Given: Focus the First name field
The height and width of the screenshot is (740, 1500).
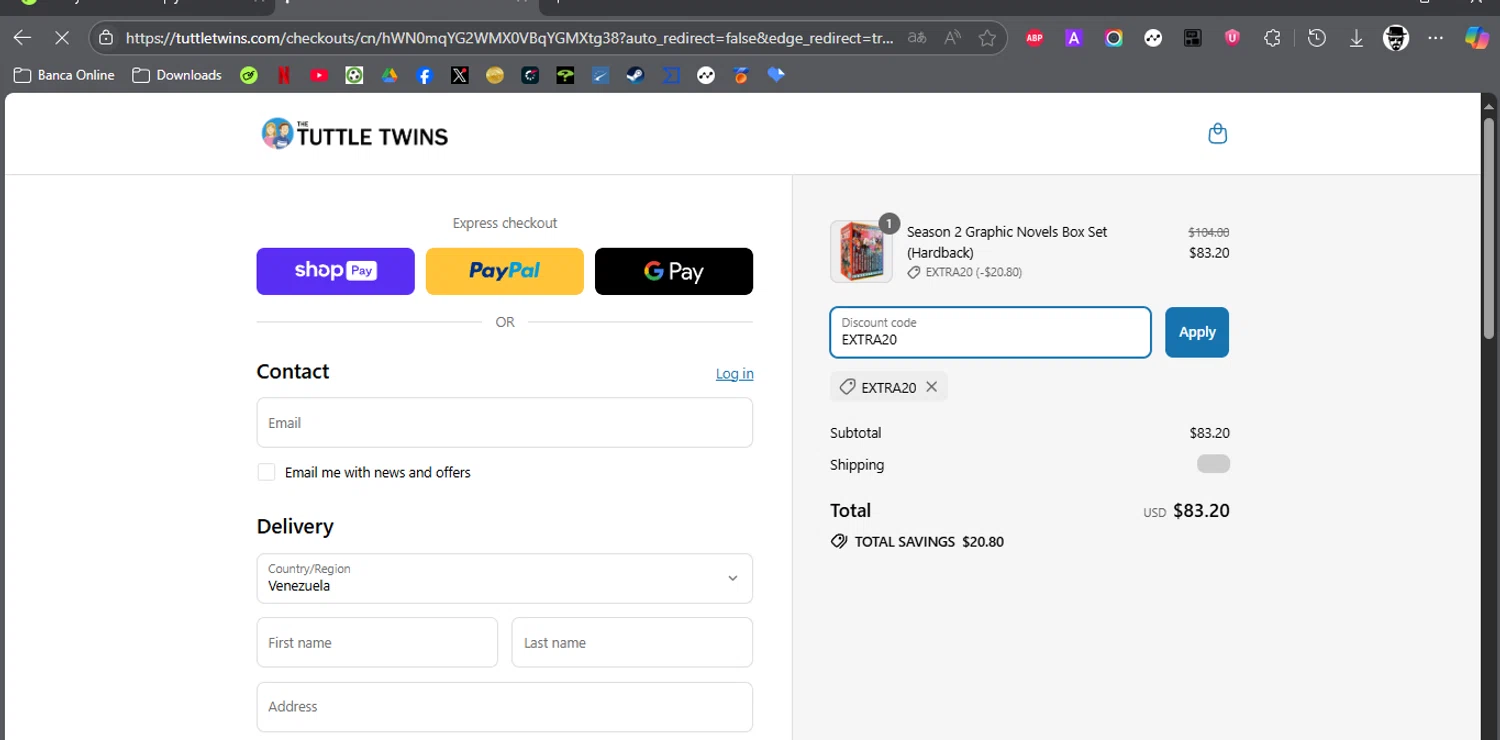Looking at the screenshot, I should [x=377, y=642].
